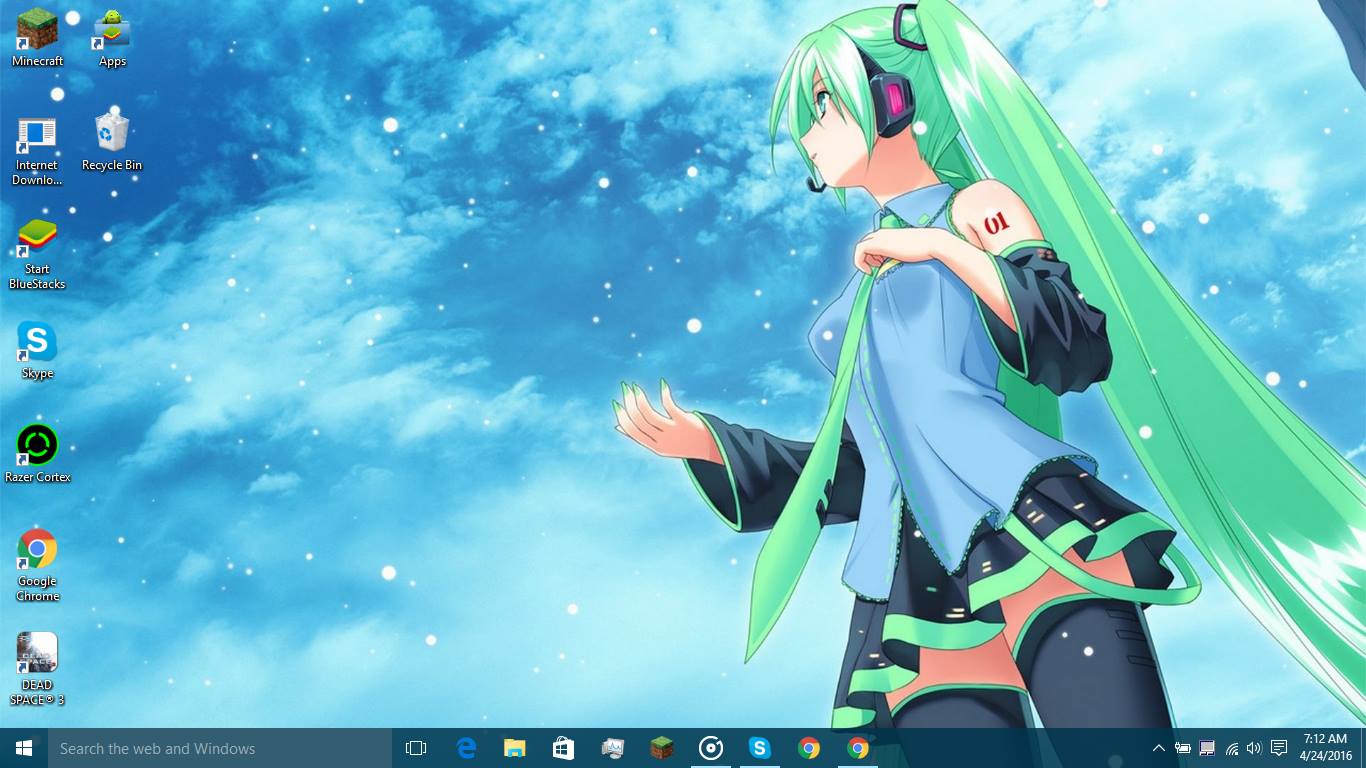Select the Razer Cortex desktop shortcut

pos(37,454)
